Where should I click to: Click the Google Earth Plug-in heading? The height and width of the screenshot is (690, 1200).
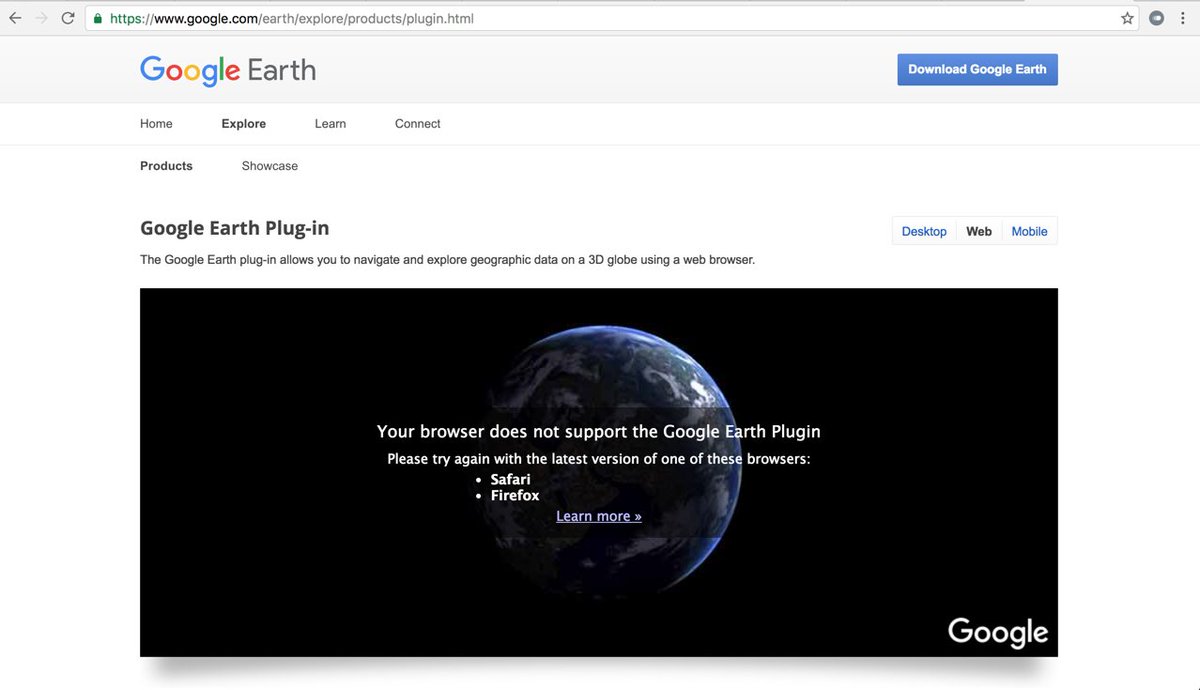[x=234, y=228]
